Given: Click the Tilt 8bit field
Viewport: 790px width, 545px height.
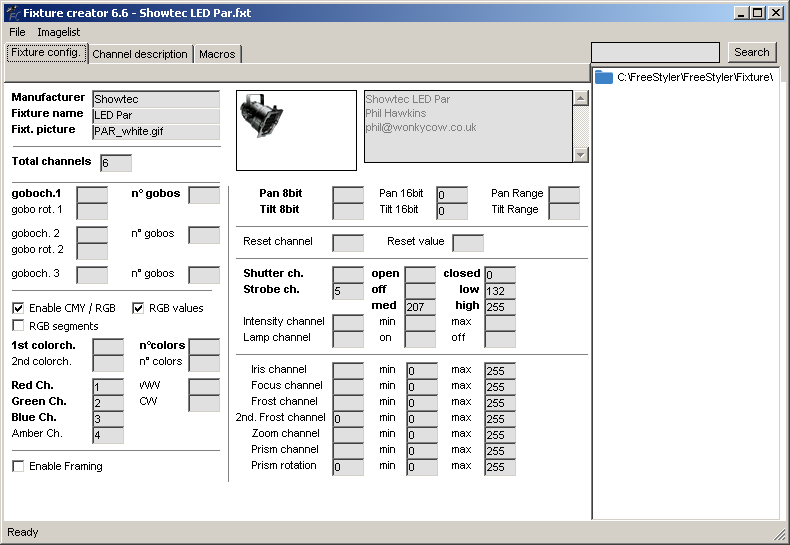Looking at the screenshot, I should [x=348, y=211].
